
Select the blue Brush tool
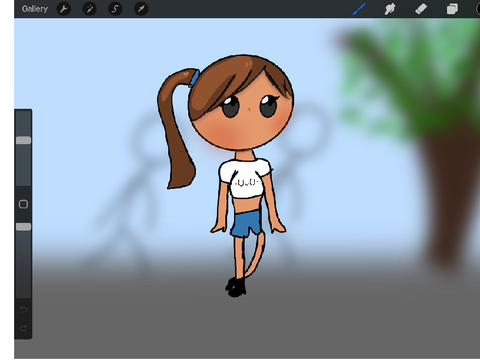click(x=359, y=9)
